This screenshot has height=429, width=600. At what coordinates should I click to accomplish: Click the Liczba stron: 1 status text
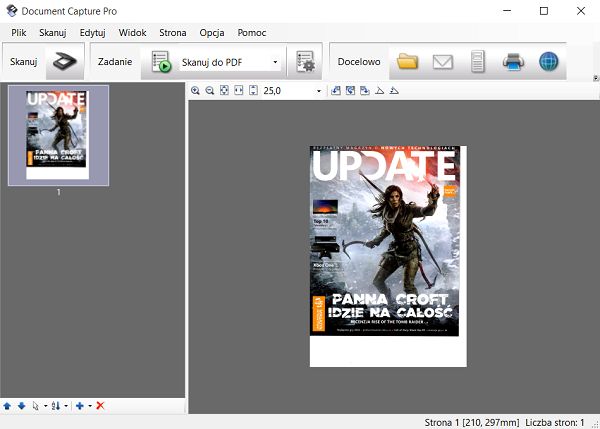coord(555,422)
